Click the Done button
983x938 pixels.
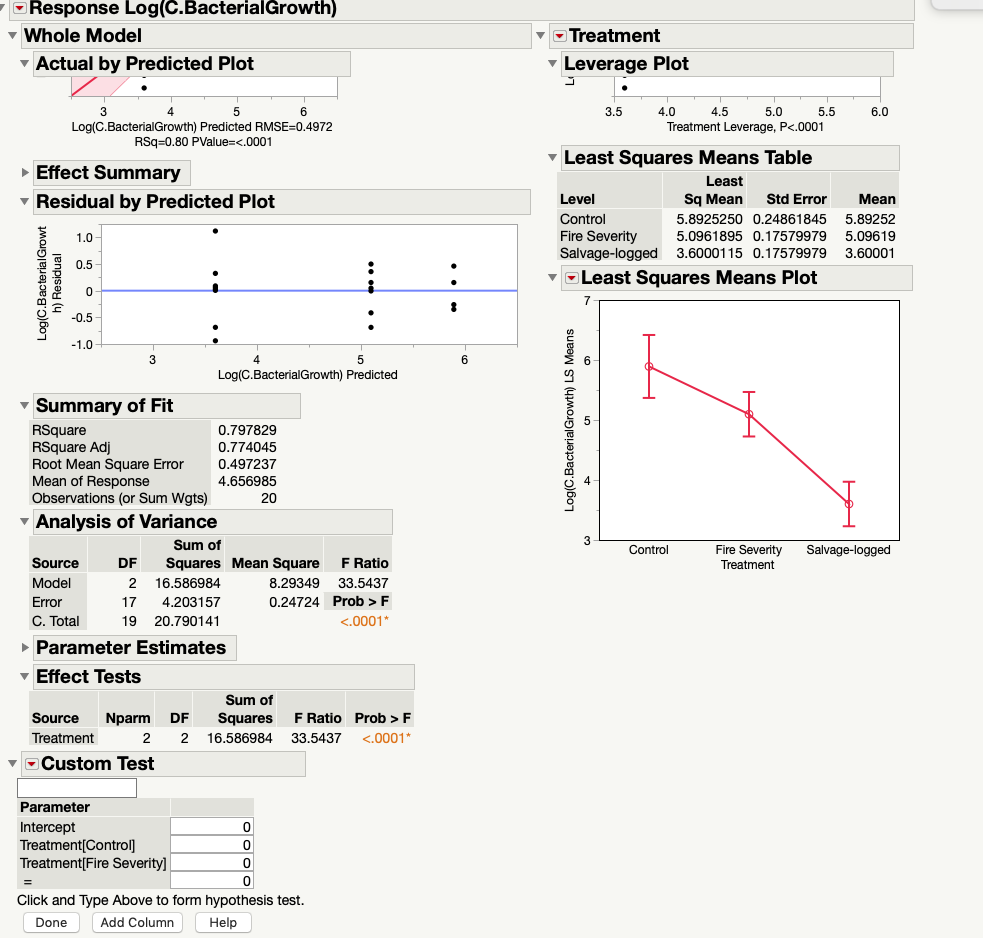(x=50, y=922)
